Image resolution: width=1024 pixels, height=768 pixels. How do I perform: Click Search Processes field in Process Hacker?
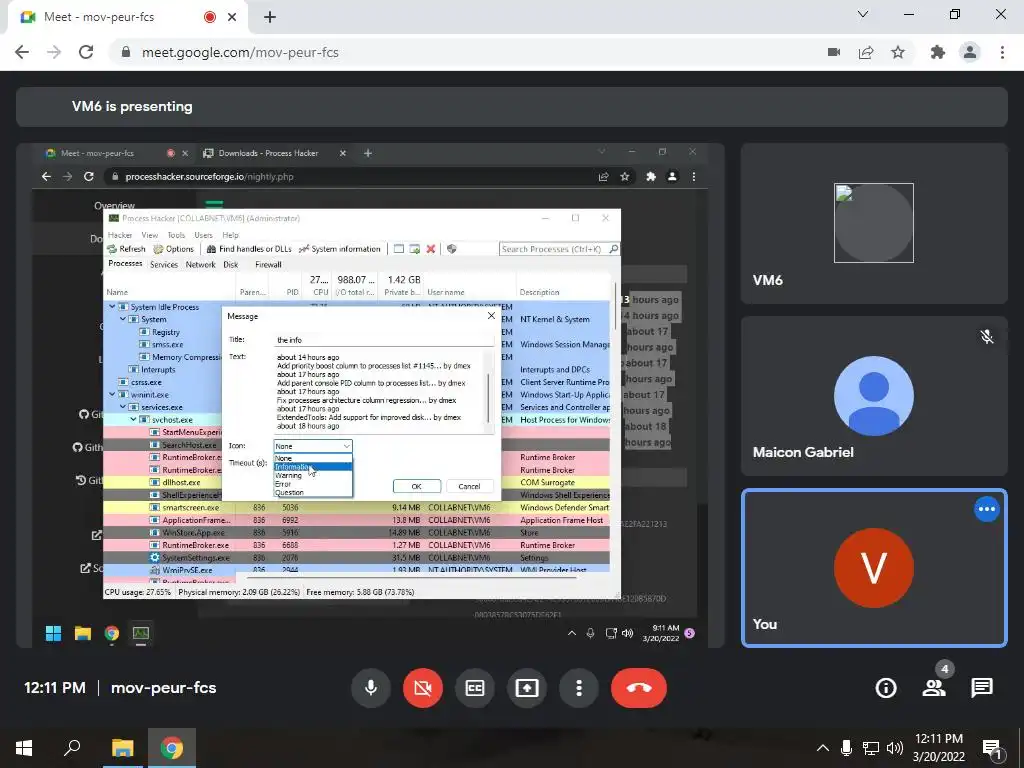click(x=559, y=249)
